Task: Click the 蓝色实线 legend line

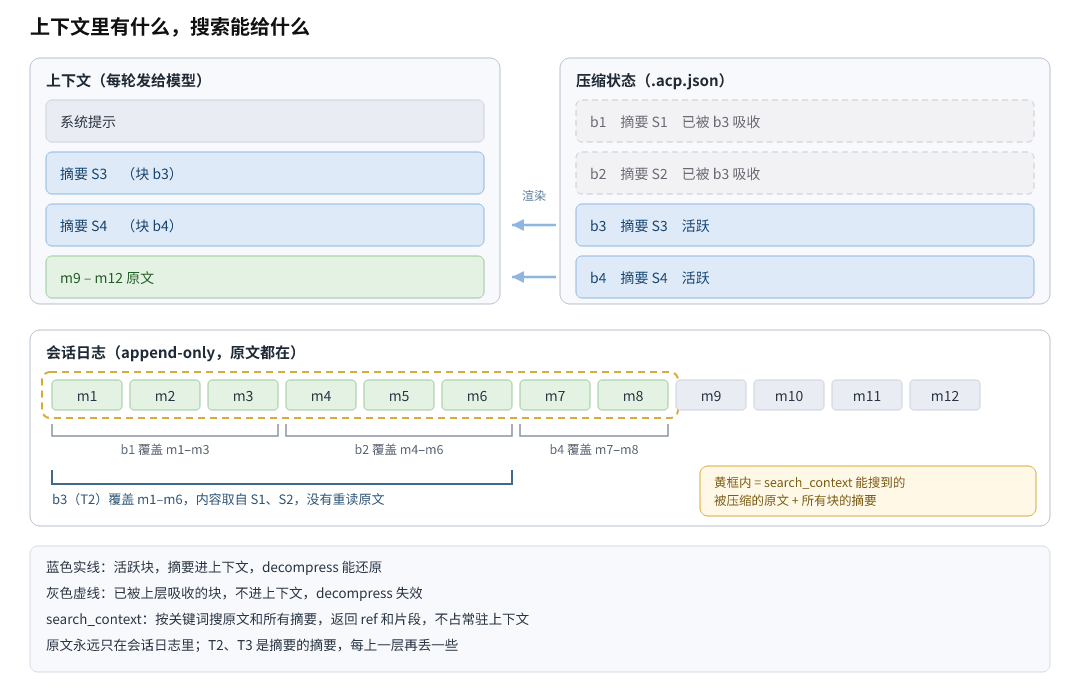Action: click(x=214, y=567)
